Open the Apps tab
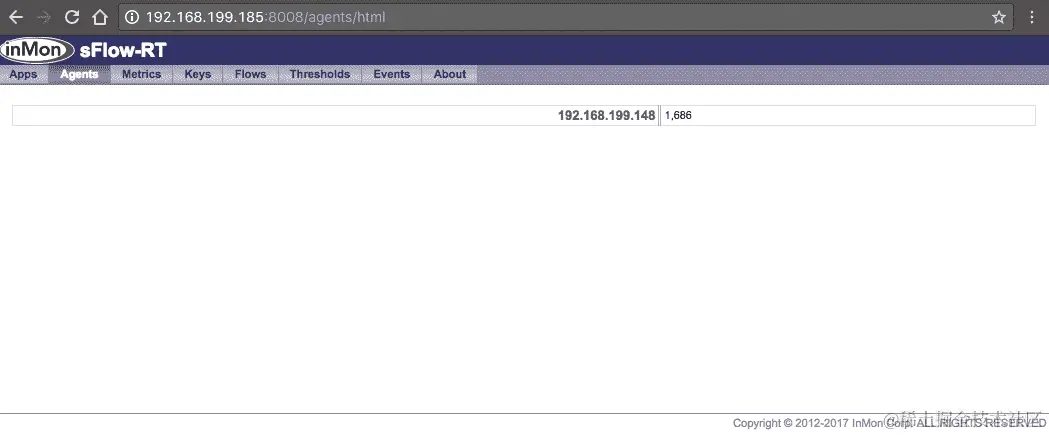1049x436 pixels. click(23, 74)
